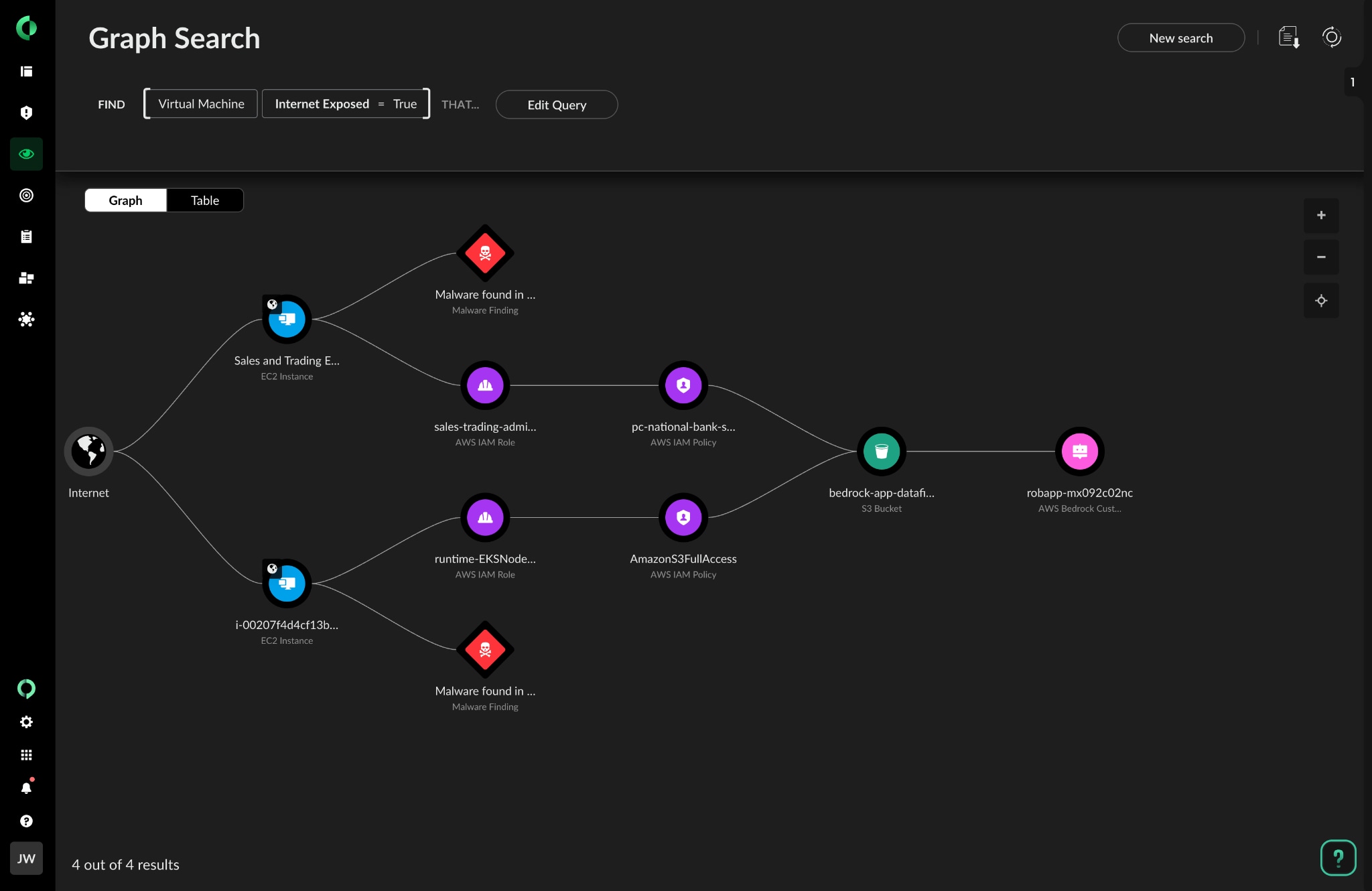1372x891 pixels.
Task: Open the notifications bell with red dot
Action: [x=26, y=788]
